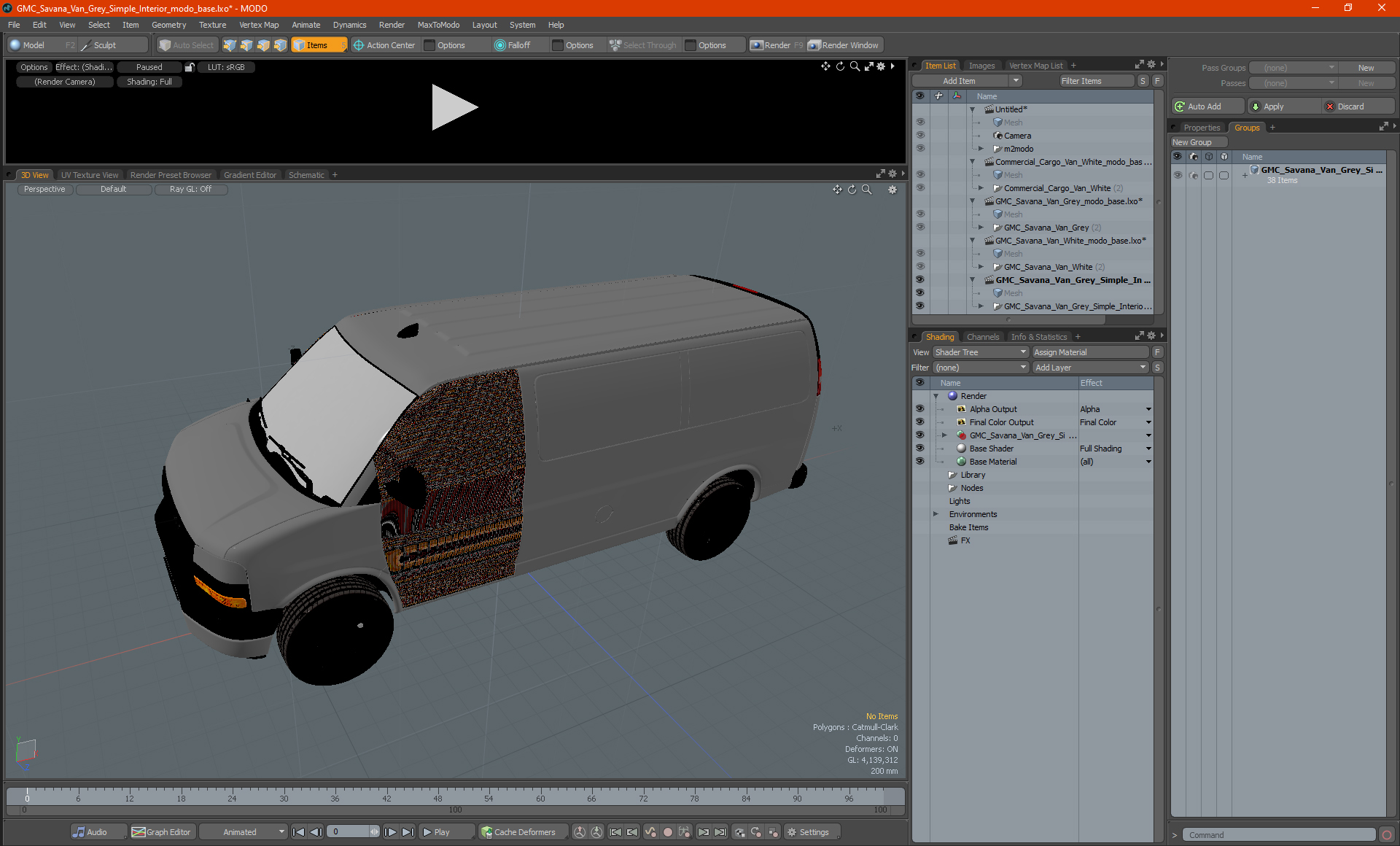The image size is (1400, 846).
Task: Open 3D viewport gear settings
Action: pyautogui.click(x=892, y=190)
